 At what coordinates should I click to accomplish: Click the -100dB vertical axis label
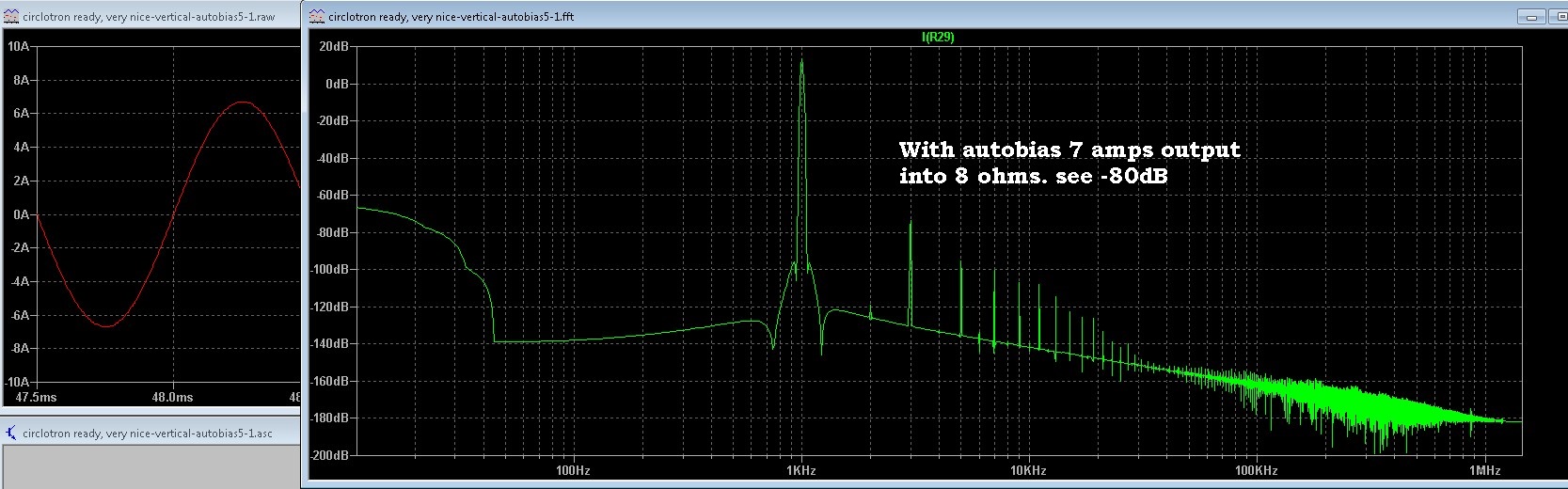(x=330, y=269)
